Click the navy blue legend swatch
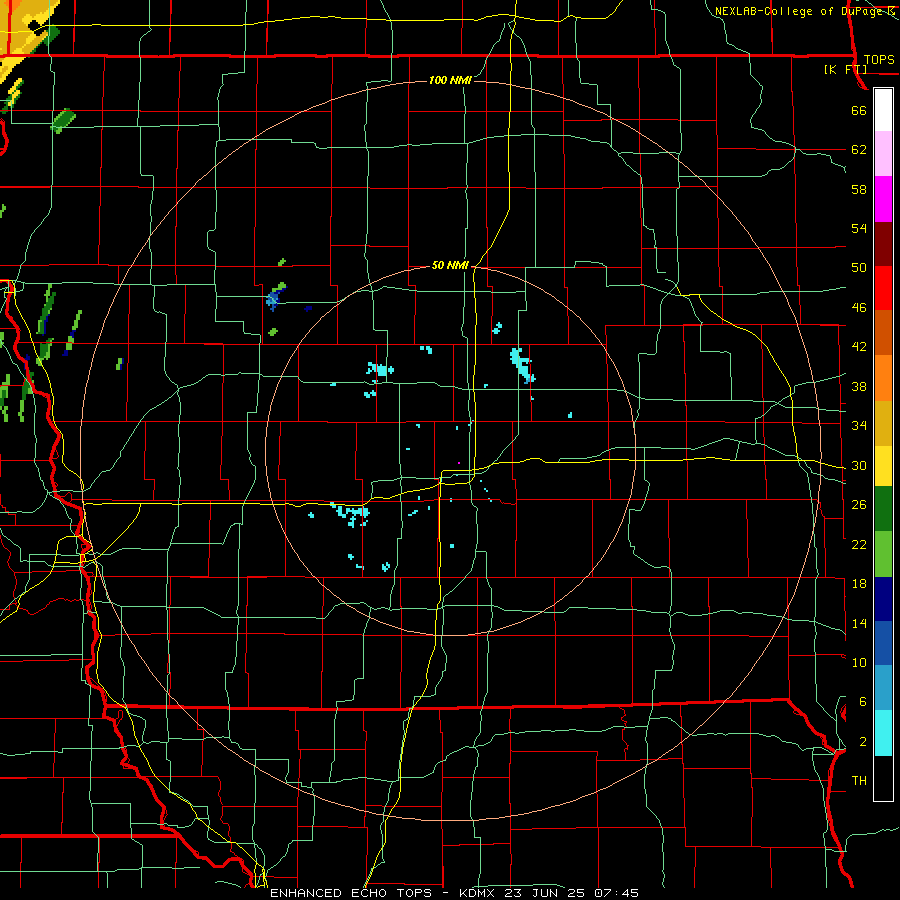The width and height of the screenshot is (900, 900). pos(883,599)
